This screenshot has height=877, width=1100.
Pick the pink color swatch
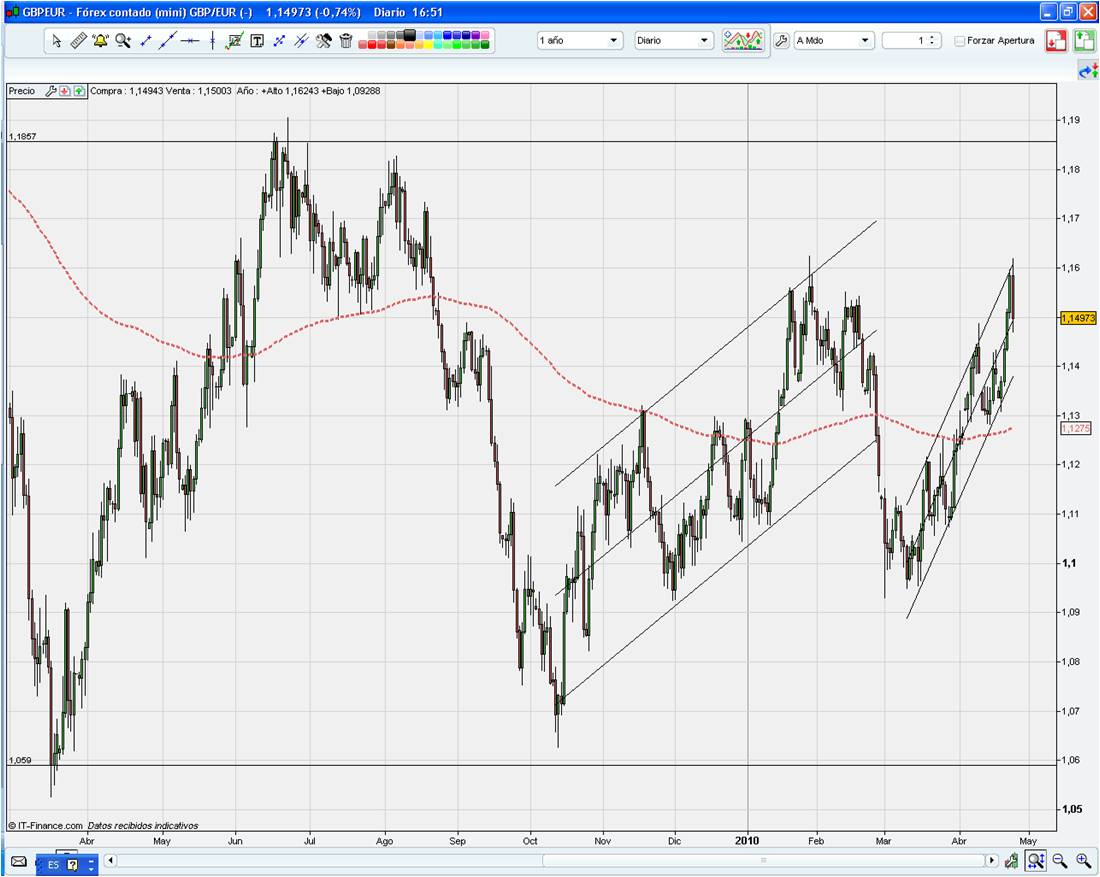485,35
